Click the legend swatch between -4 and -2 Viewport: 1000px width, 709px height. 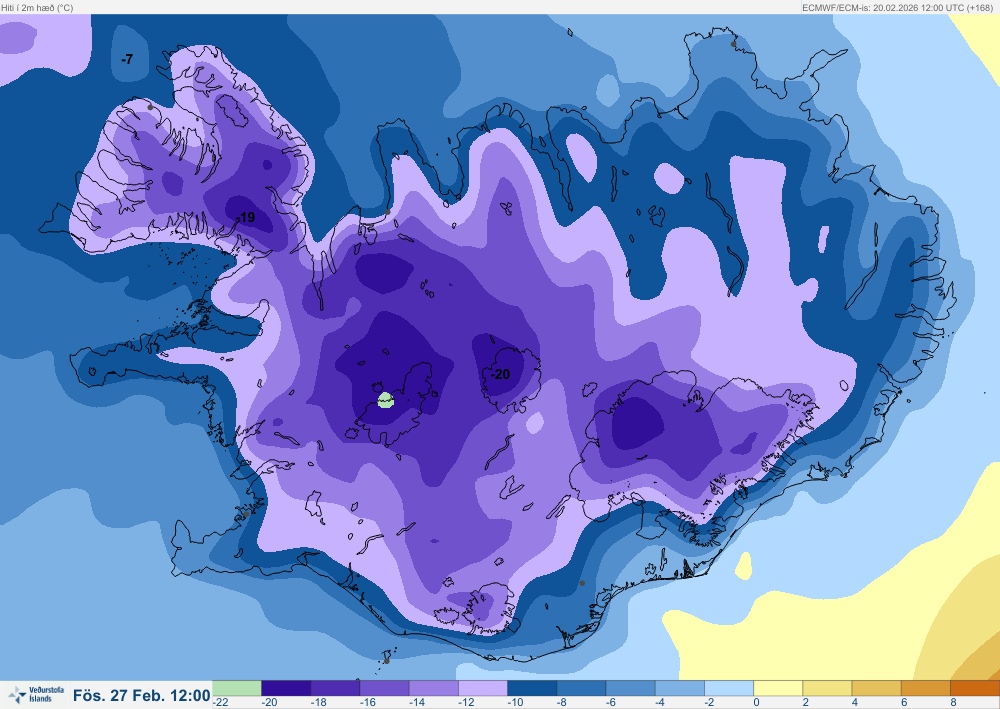[x=680, y=688]
